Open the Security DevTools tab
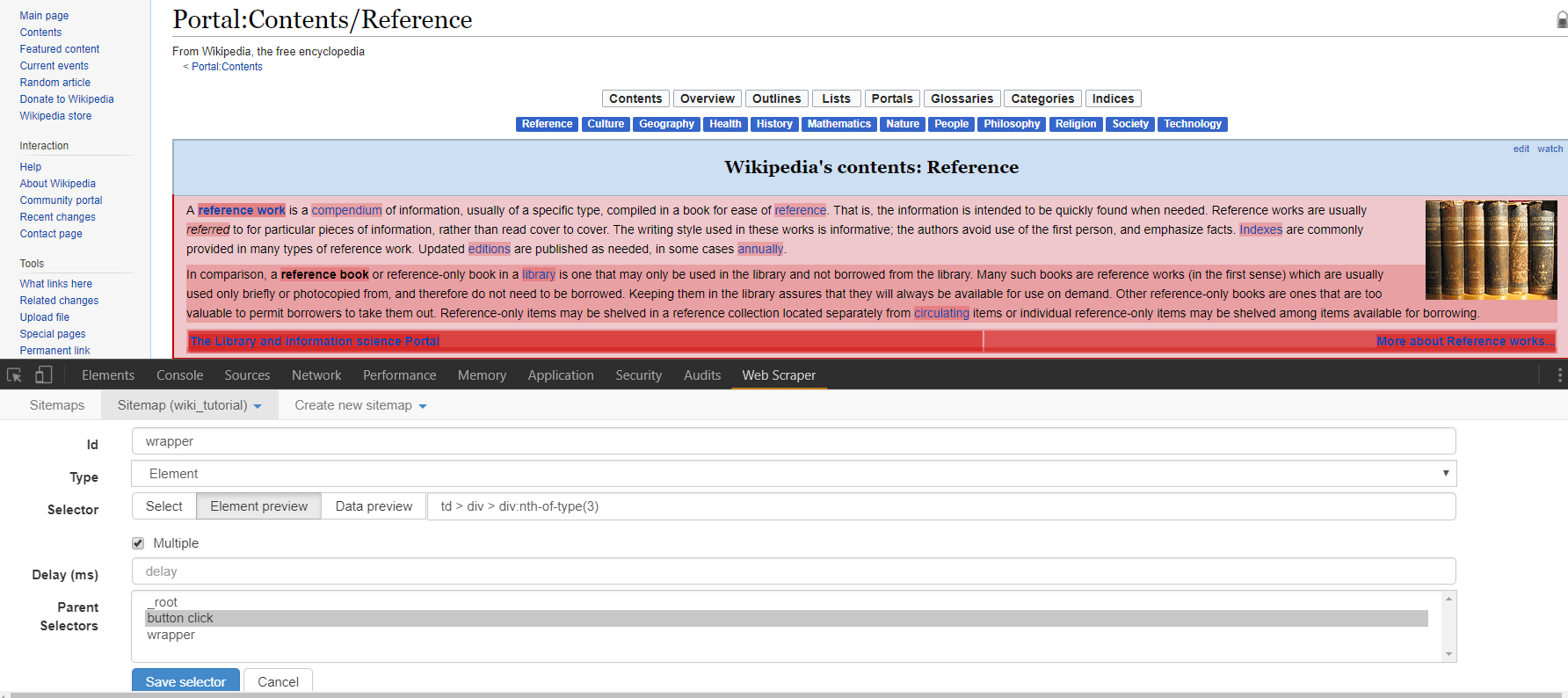 639,375
